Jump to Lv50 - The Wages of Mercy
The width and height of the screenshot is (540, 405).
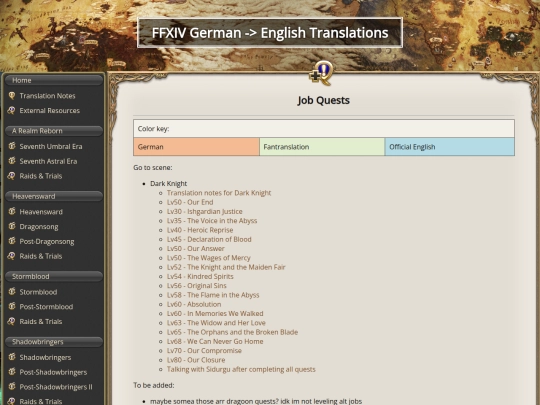pos(209,258)
